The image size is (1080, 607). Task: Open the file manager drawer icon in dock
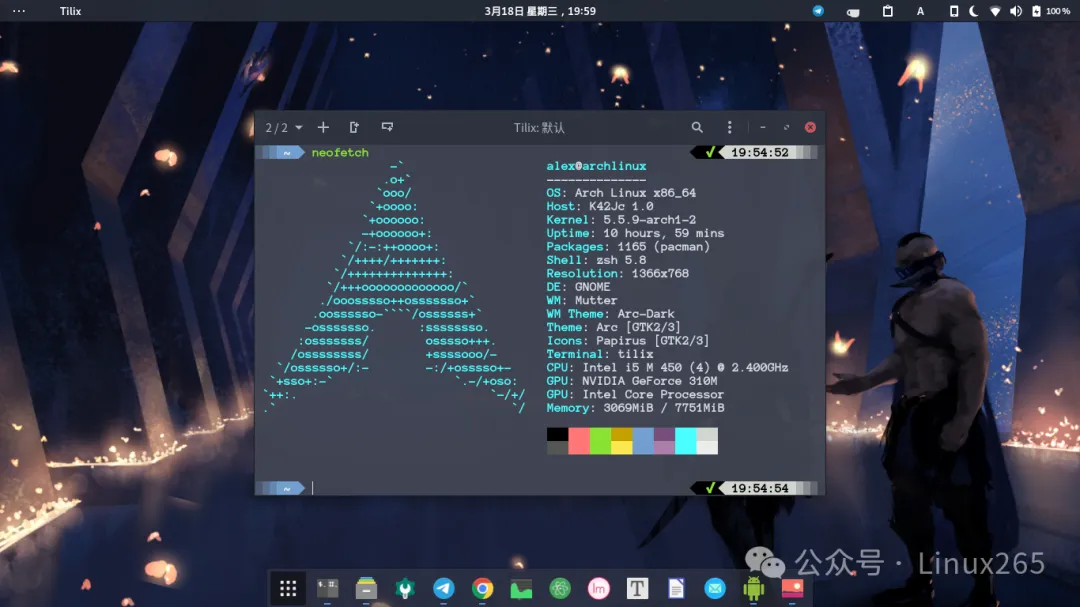click(366, 588)
